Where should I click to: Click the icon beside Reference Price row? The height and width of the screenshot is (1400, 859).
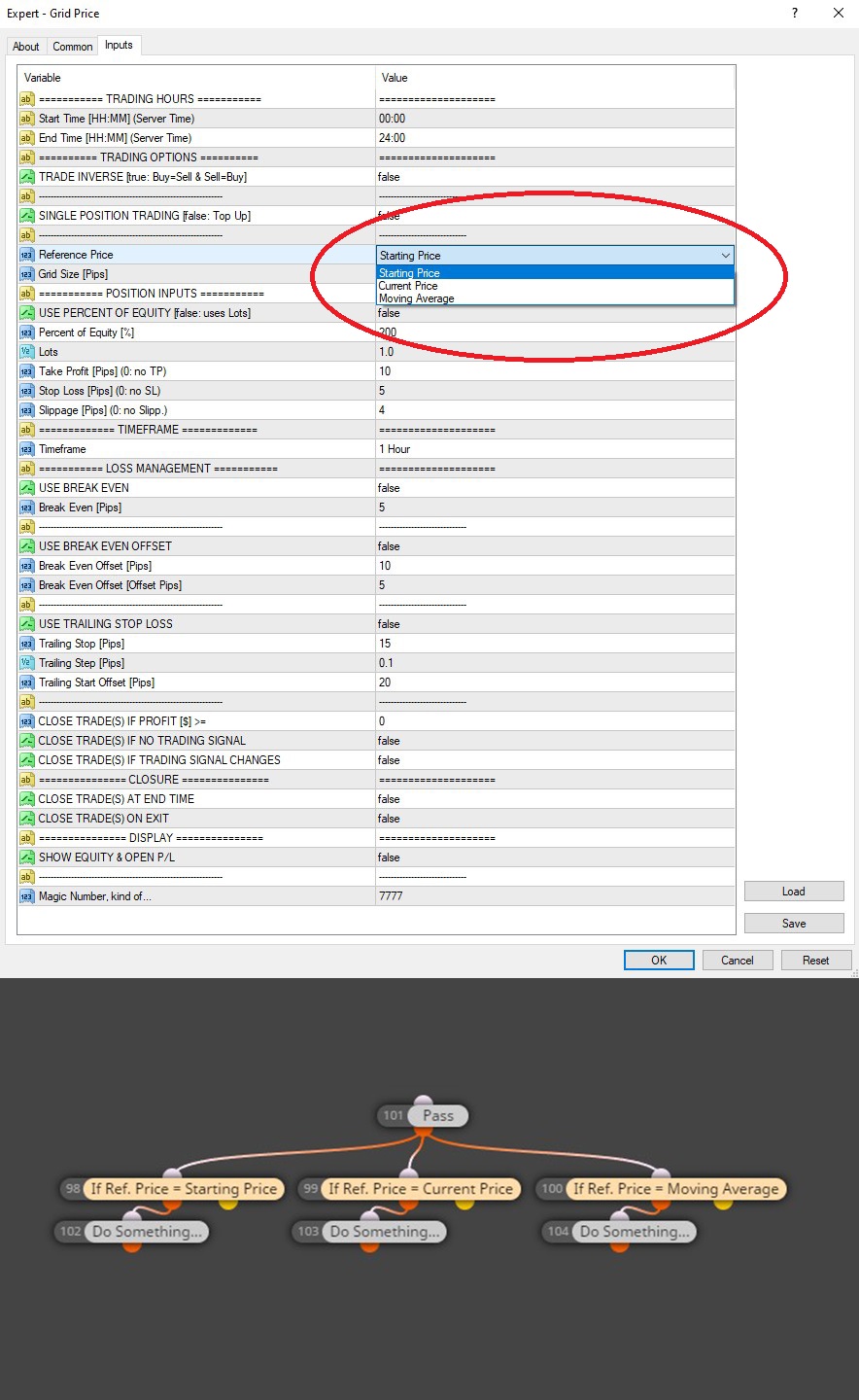click(x=27, y=255)
